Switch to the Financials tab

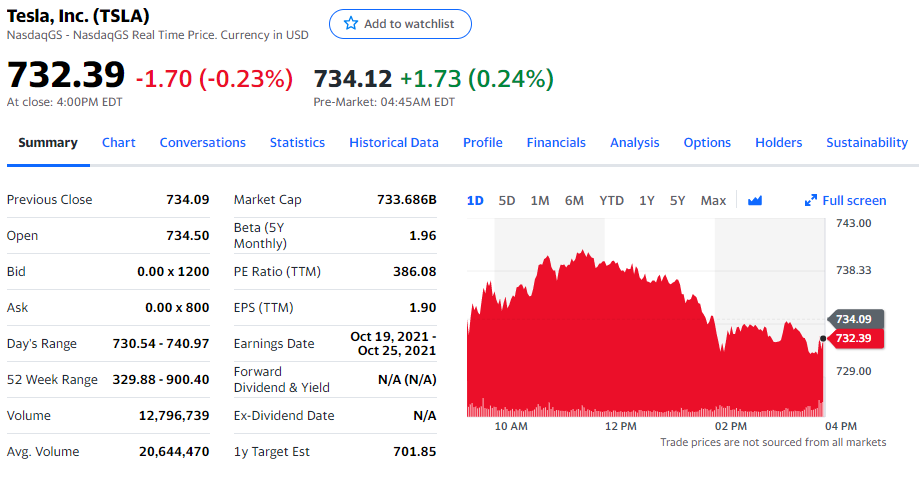coord(556,142)
